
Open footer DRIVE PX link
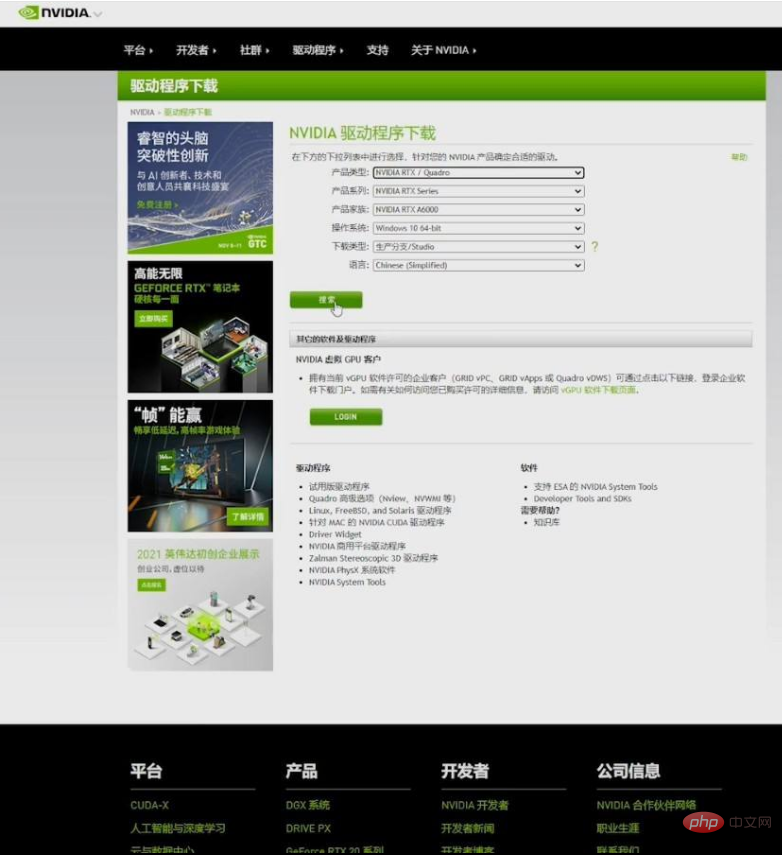click(308, 828)
